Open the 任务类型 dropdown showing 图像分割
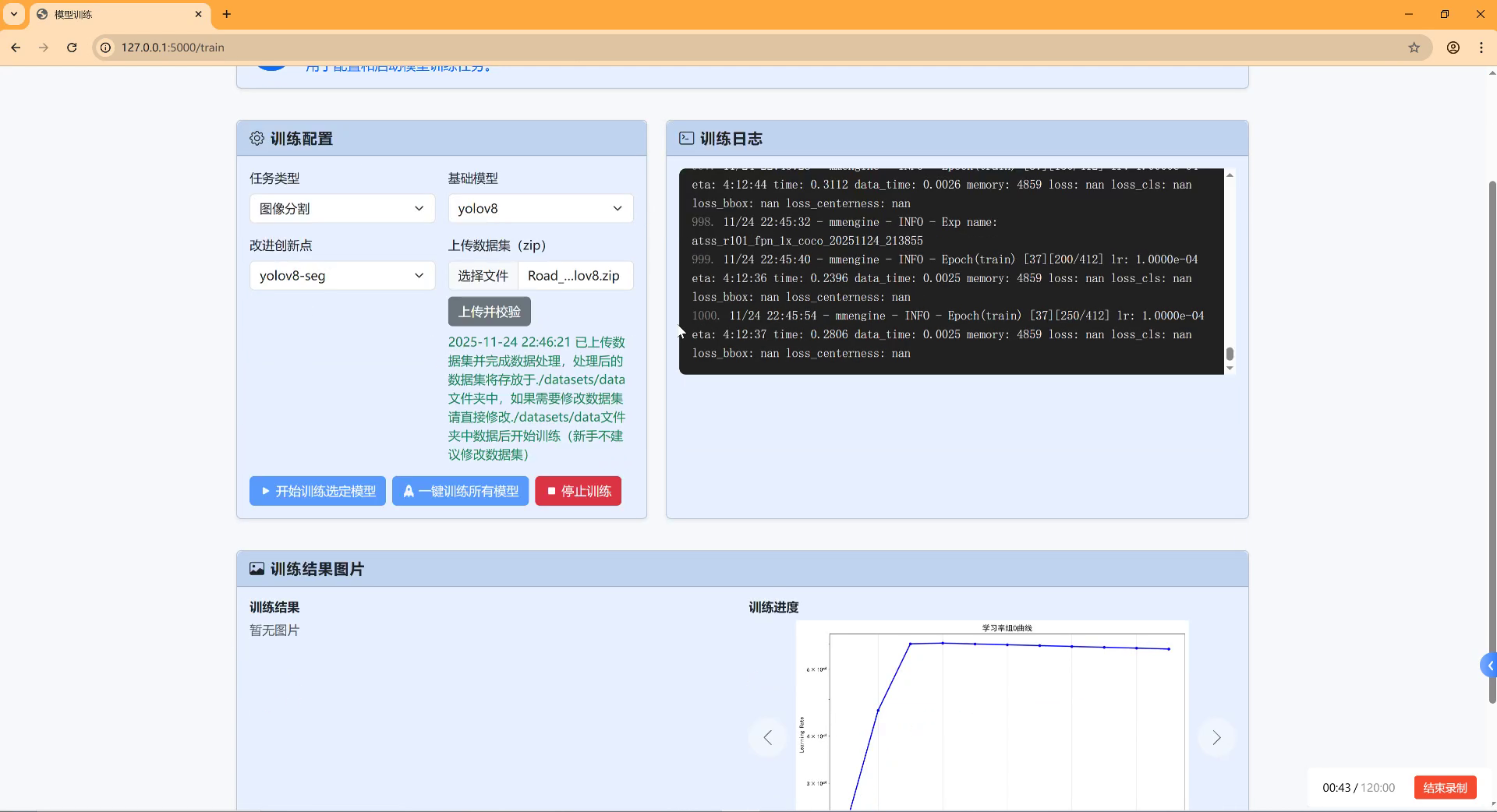This screenshot has height=812, width=1497. [342, 209]
